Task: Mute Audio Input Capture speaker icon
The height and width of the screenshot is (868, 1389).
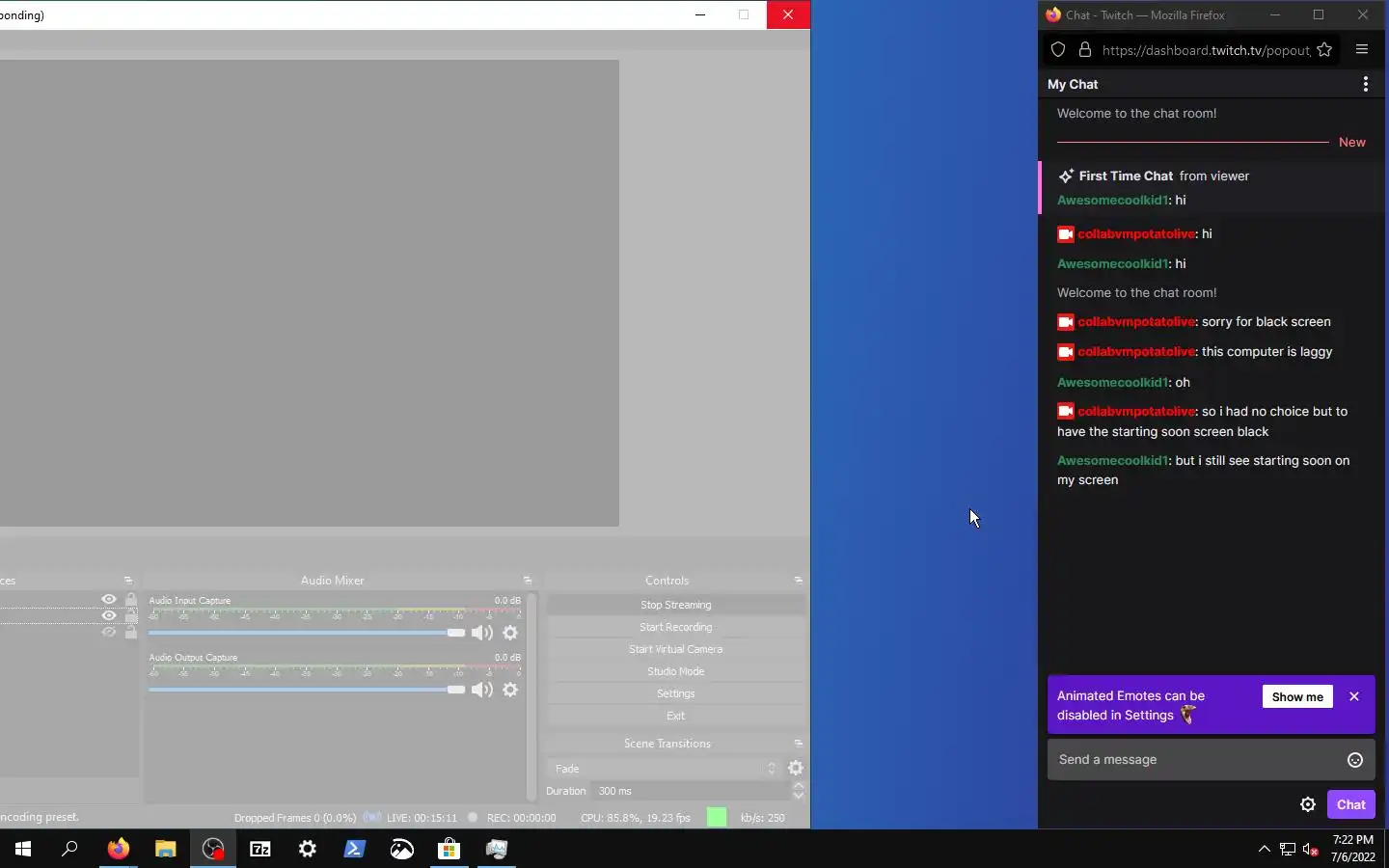Action: click(482, 633)
